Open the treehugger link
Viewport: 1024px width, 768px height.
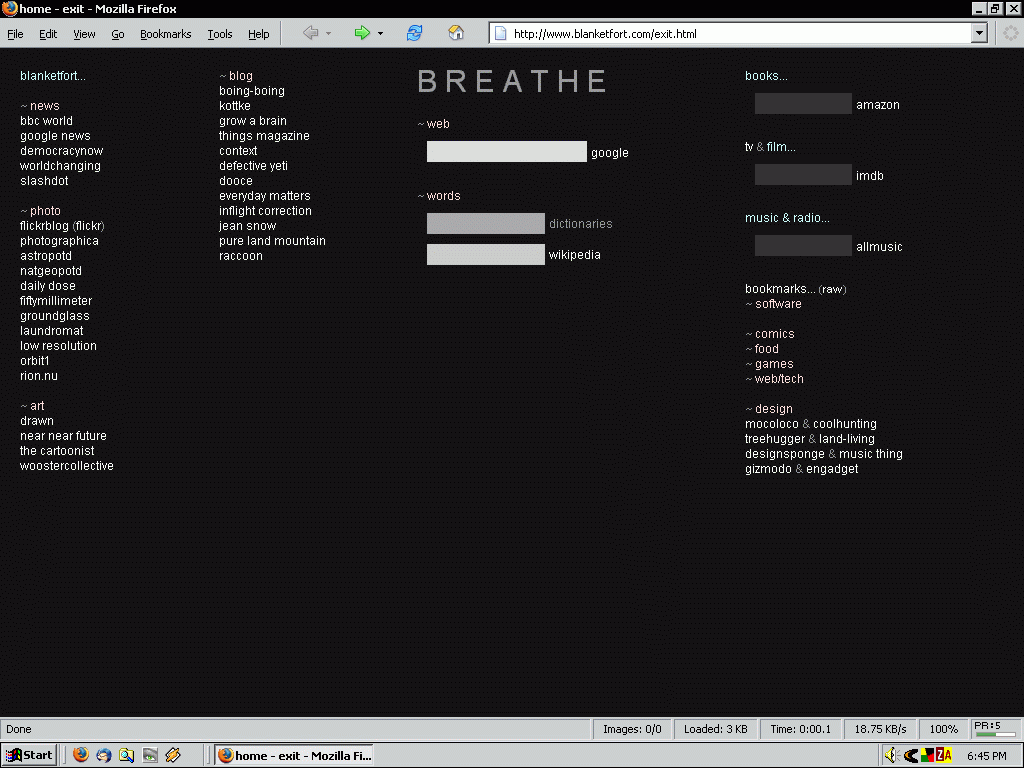coord(775,439)
